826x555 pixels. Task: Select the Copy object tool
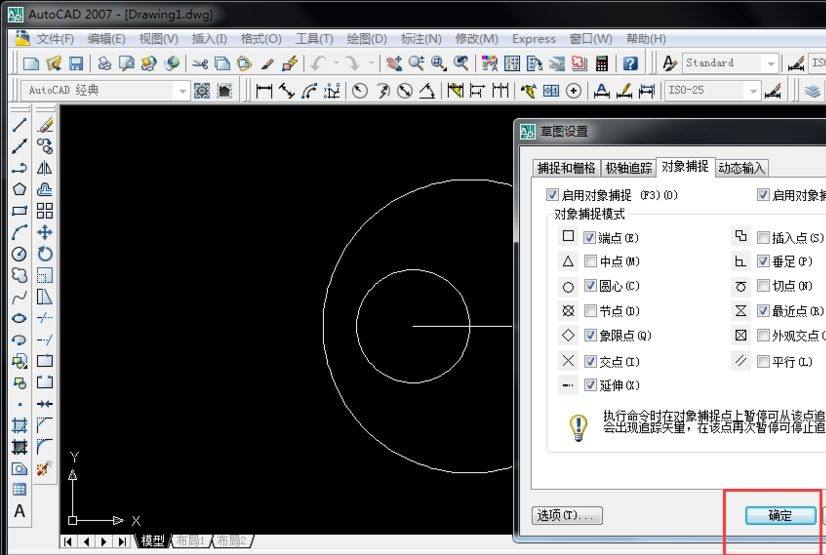(45, 146)
